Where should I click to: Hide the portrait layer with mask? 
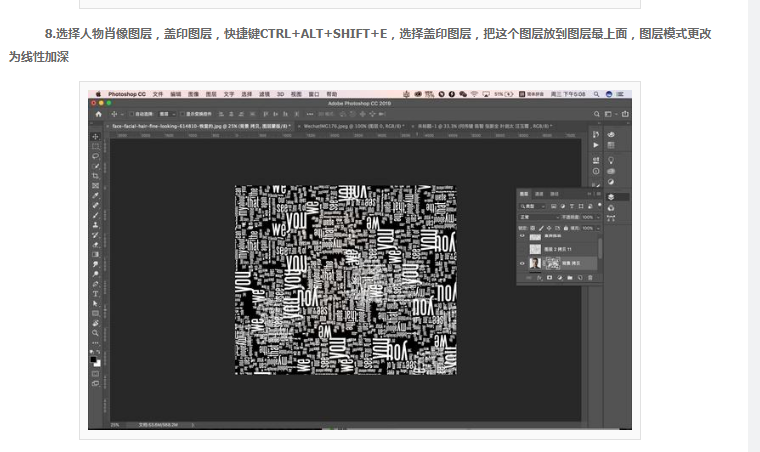pos(522,264)
